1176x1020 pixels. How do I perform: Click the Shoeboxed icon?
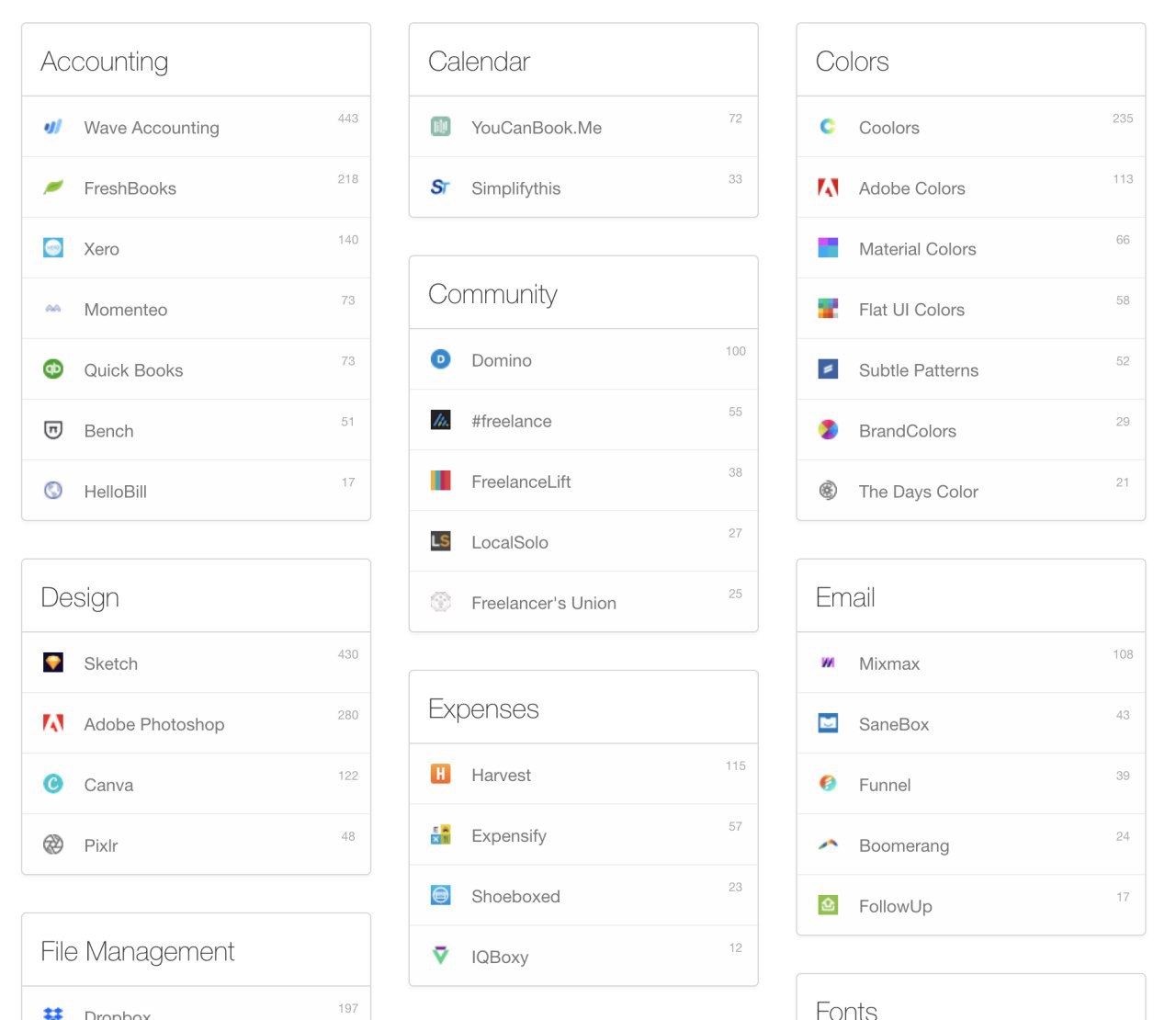(x=441, y=895)
